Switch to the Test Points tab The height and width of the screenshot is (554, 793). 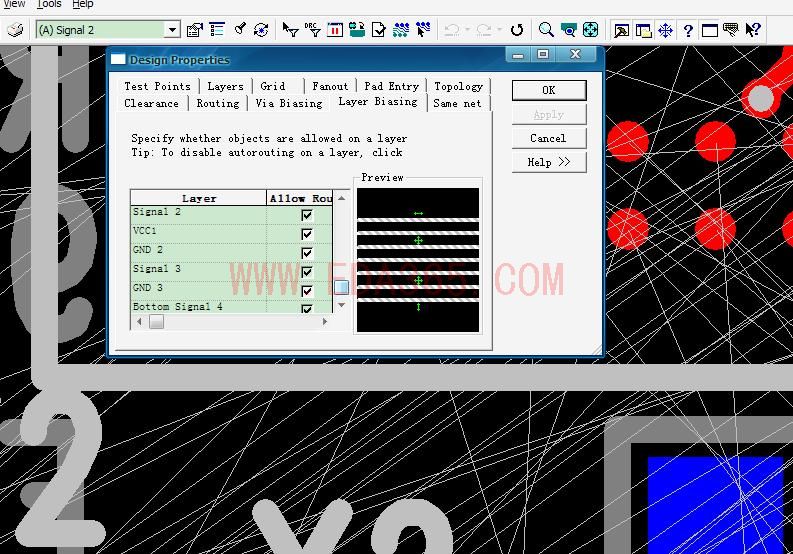pyautogui.click(x=157, y=87)
